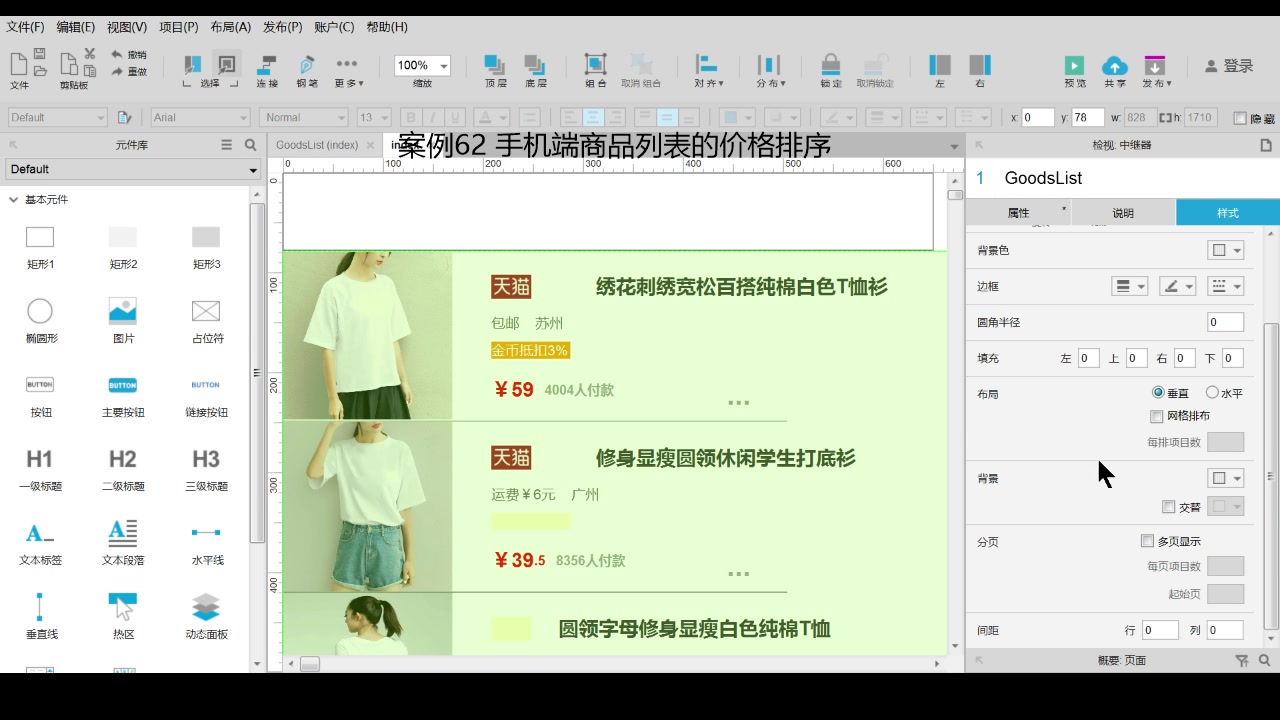This screenshot has width=1280, height=720.
Task: Select the 垂直 vertical layout radio
Action: (x=1159, y=393)
